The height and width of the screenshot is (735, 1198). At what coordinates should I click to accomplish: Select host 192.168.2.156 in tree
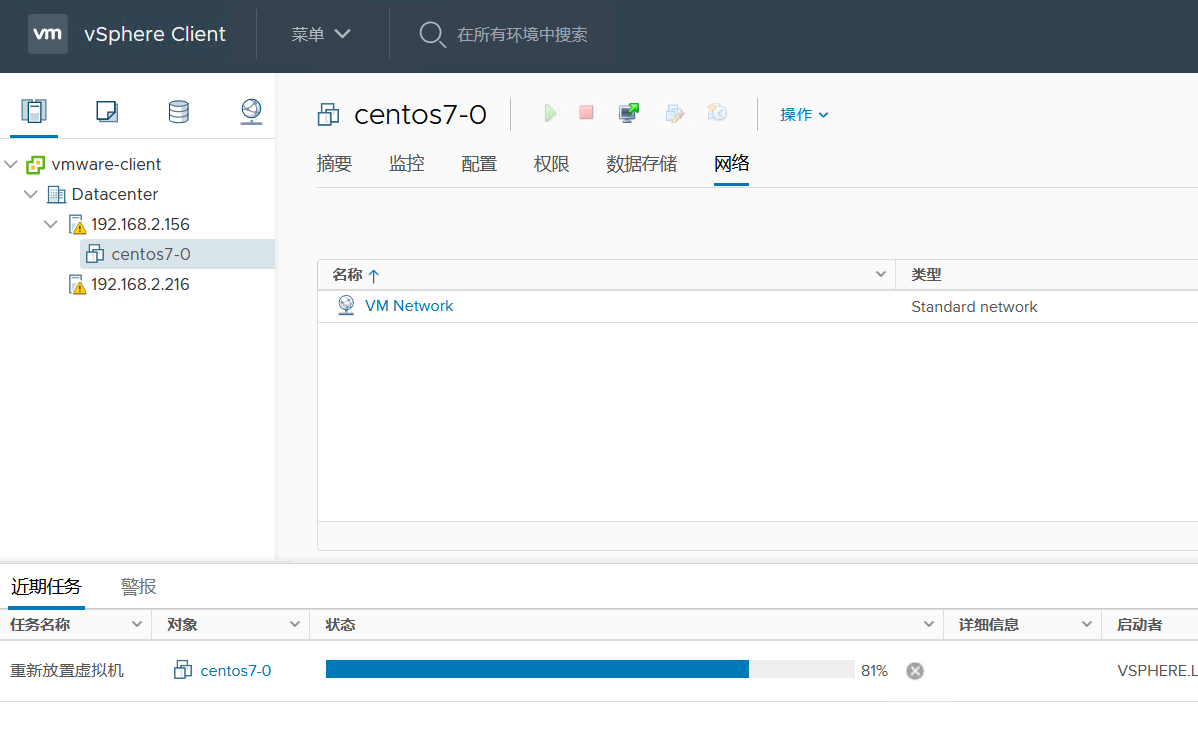point(140,225)
